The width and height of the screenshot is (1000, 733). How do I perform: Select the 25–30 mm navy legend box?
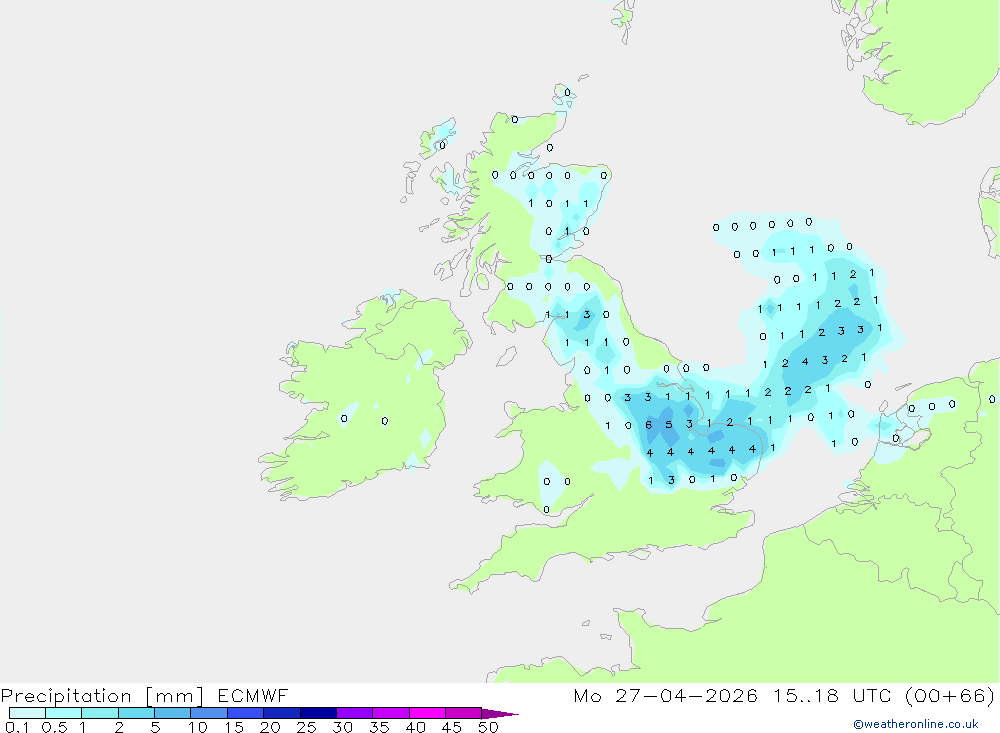[318, 713]
